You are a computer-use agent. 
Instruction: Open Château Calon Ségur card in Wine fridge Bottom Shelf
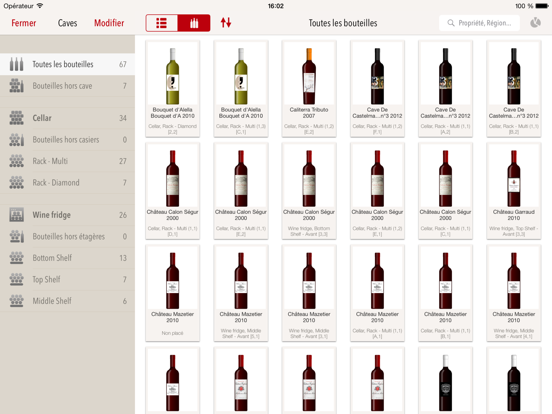click(x=309, y=191)
